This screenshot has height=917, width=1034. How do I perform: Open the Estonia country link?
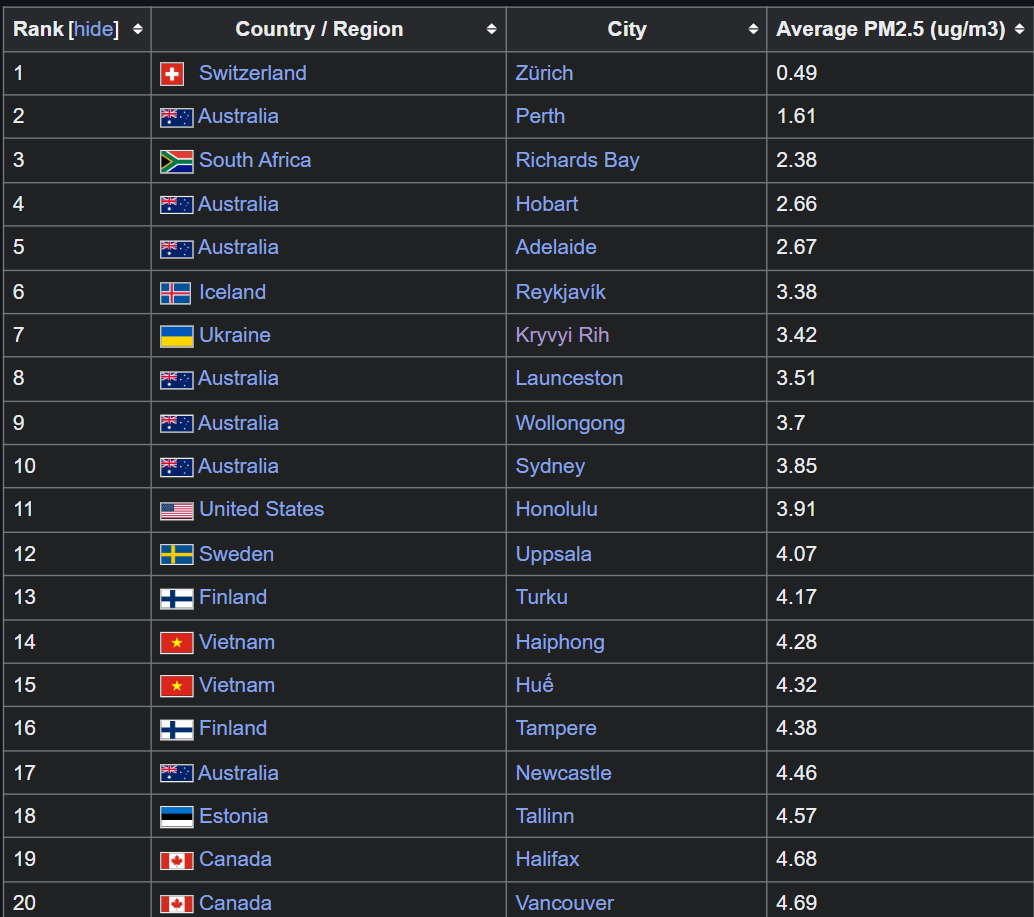(233, 816)
